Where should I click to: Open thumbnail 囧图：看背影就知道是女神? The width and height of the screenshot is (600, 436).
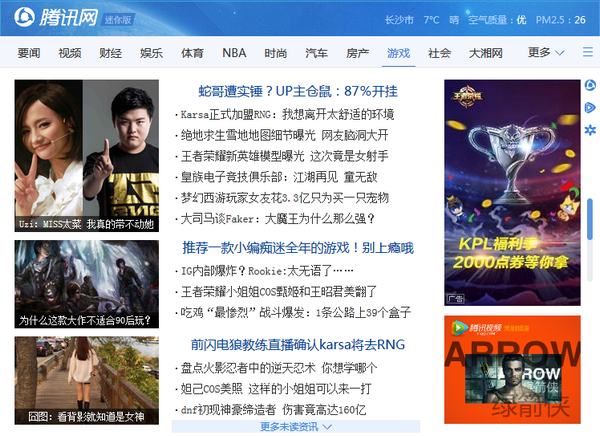[87, 380]
